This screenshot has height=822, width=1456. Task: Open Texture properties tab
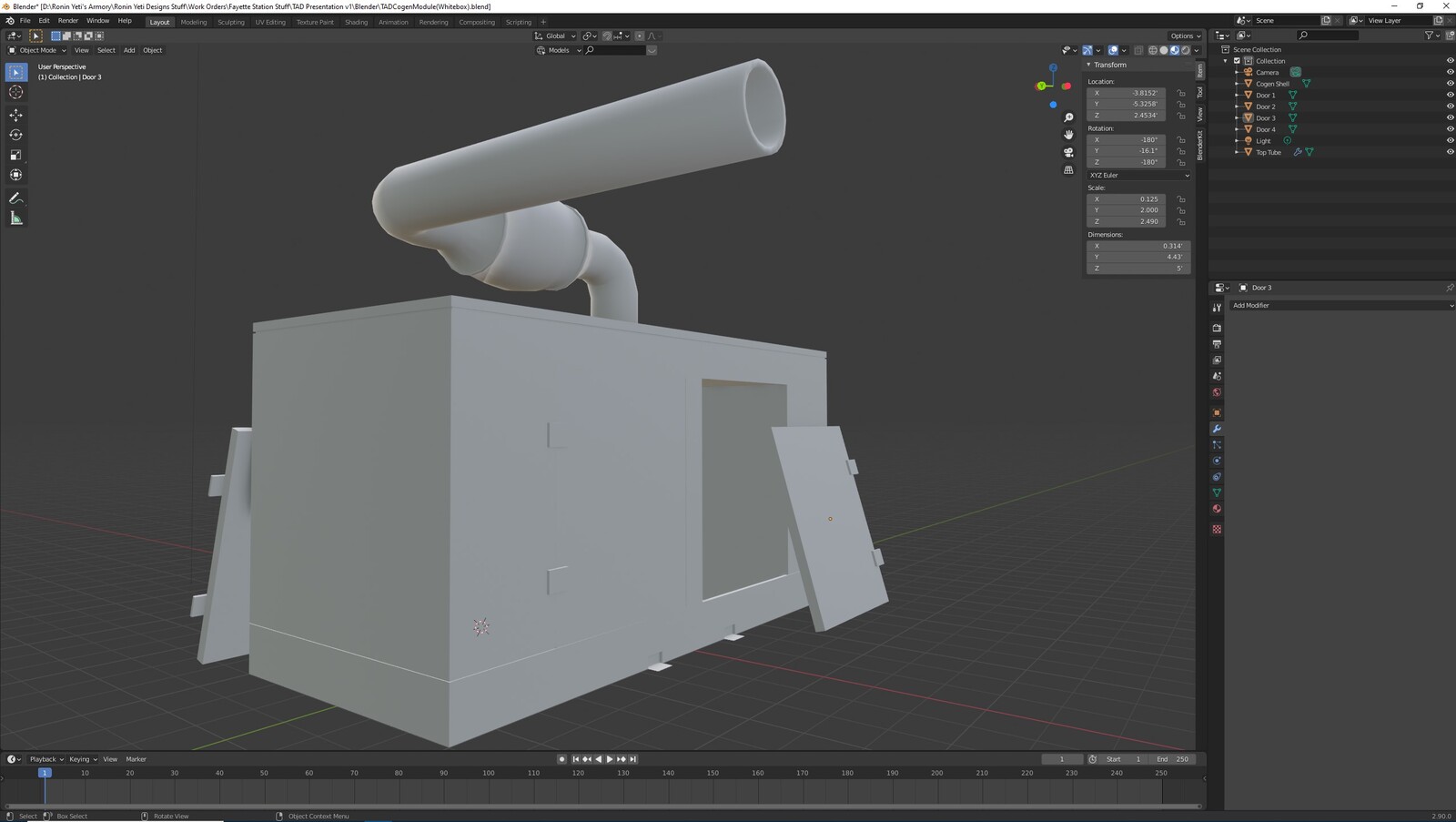point(1217,529)
